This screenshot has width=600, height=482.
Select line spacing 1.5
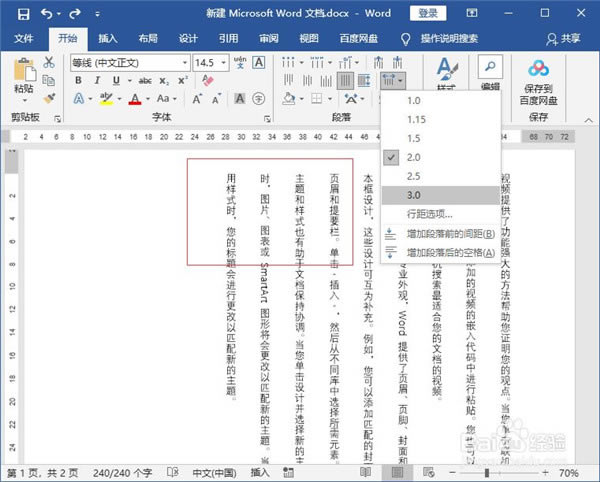pyautogui.click(x=441, y=138)
